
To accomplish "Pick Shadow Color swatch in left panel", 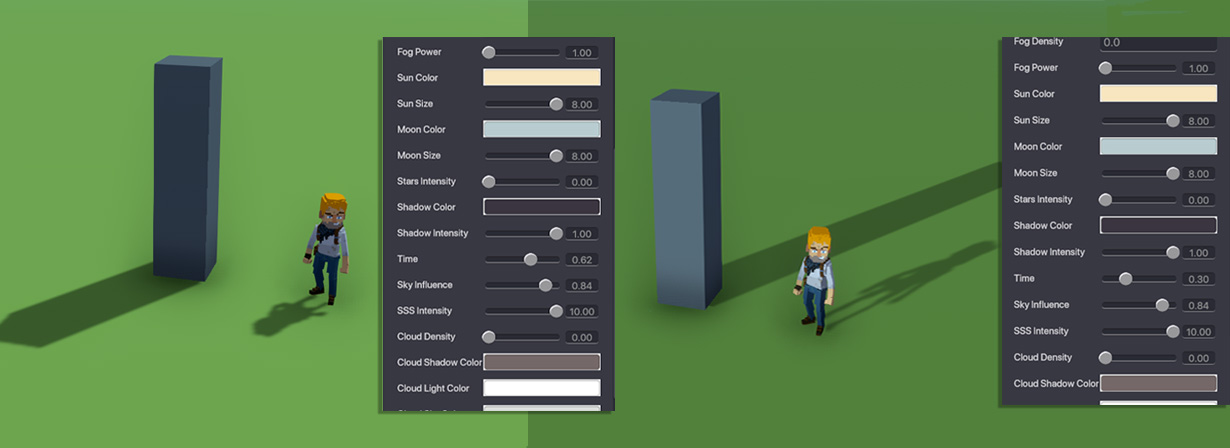I will coord(541,207).
